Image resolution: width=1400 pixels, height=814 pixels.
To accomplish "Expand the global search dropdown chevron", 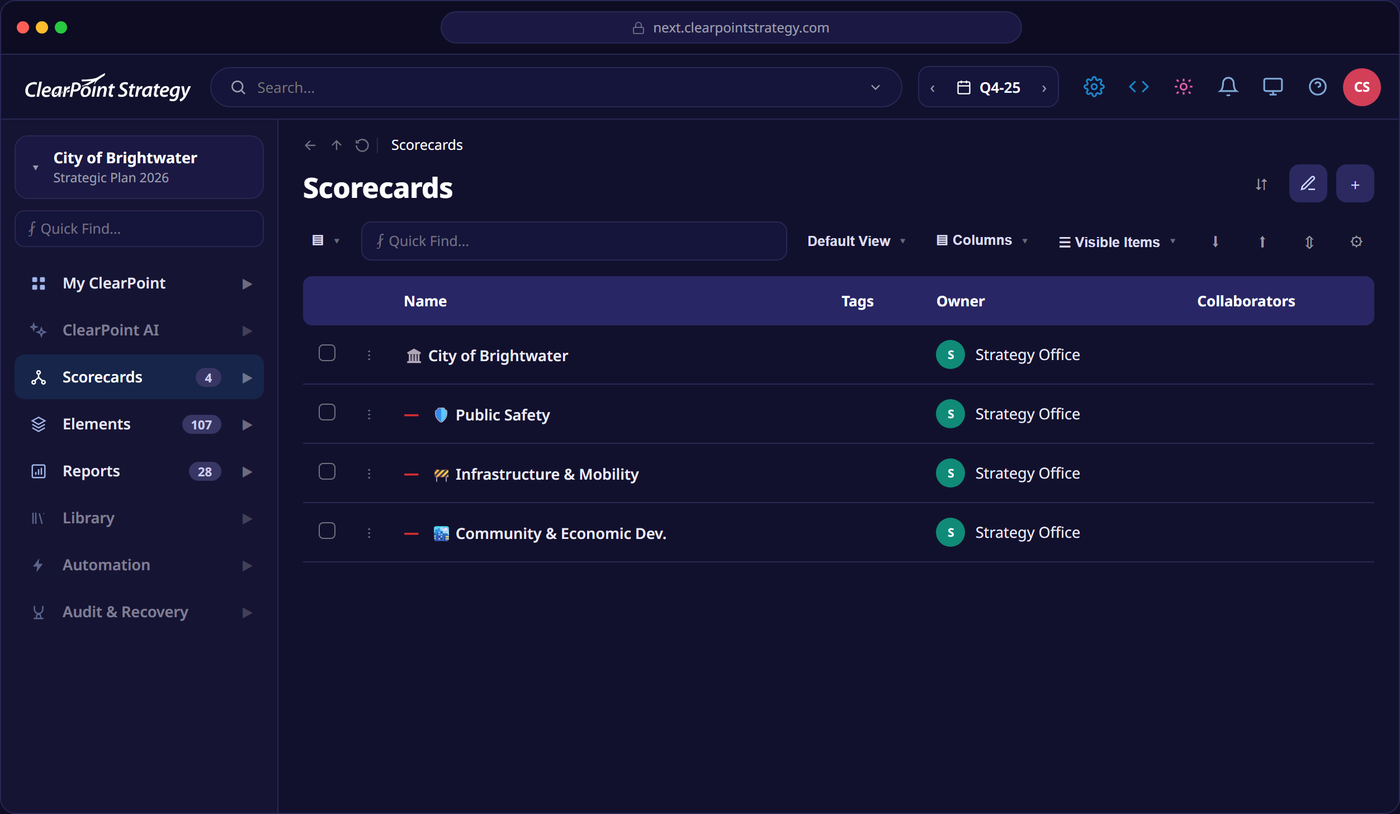I will coord(876,88).
